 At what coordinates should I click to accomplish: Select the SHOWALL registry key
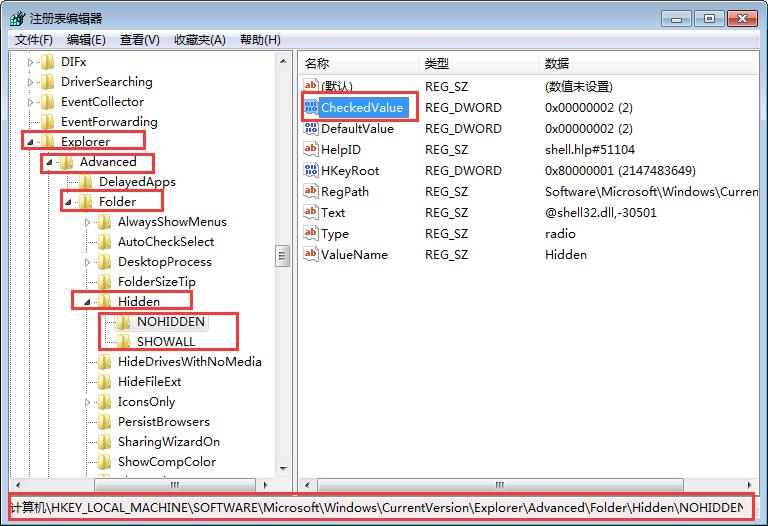166,342
